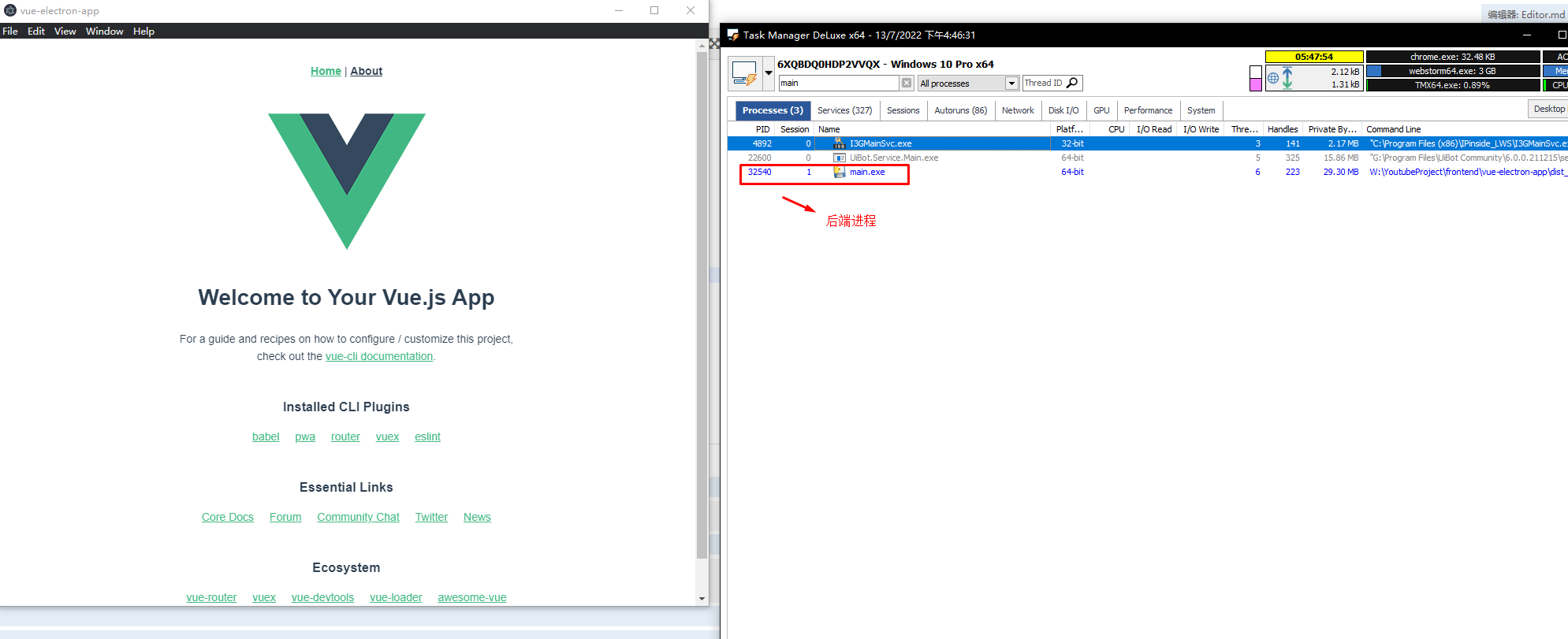
Task: Expand the 'All processes' filter dropdown
Action: 1011,84
